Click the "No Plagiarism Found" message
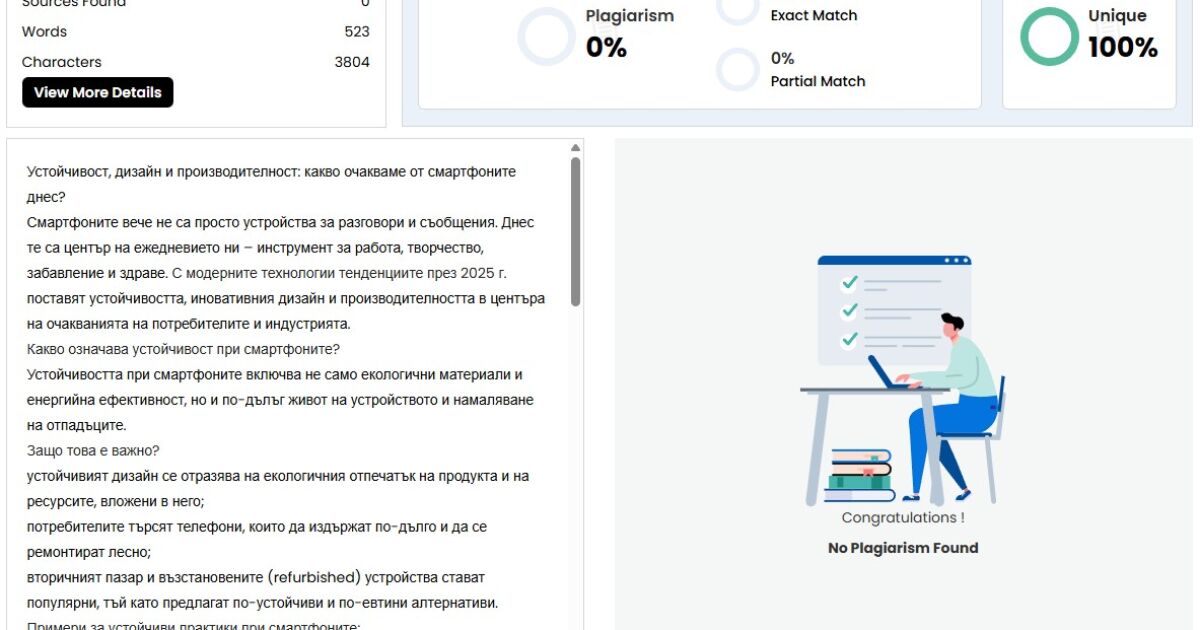1200x630 pixels. coord(903,548)
